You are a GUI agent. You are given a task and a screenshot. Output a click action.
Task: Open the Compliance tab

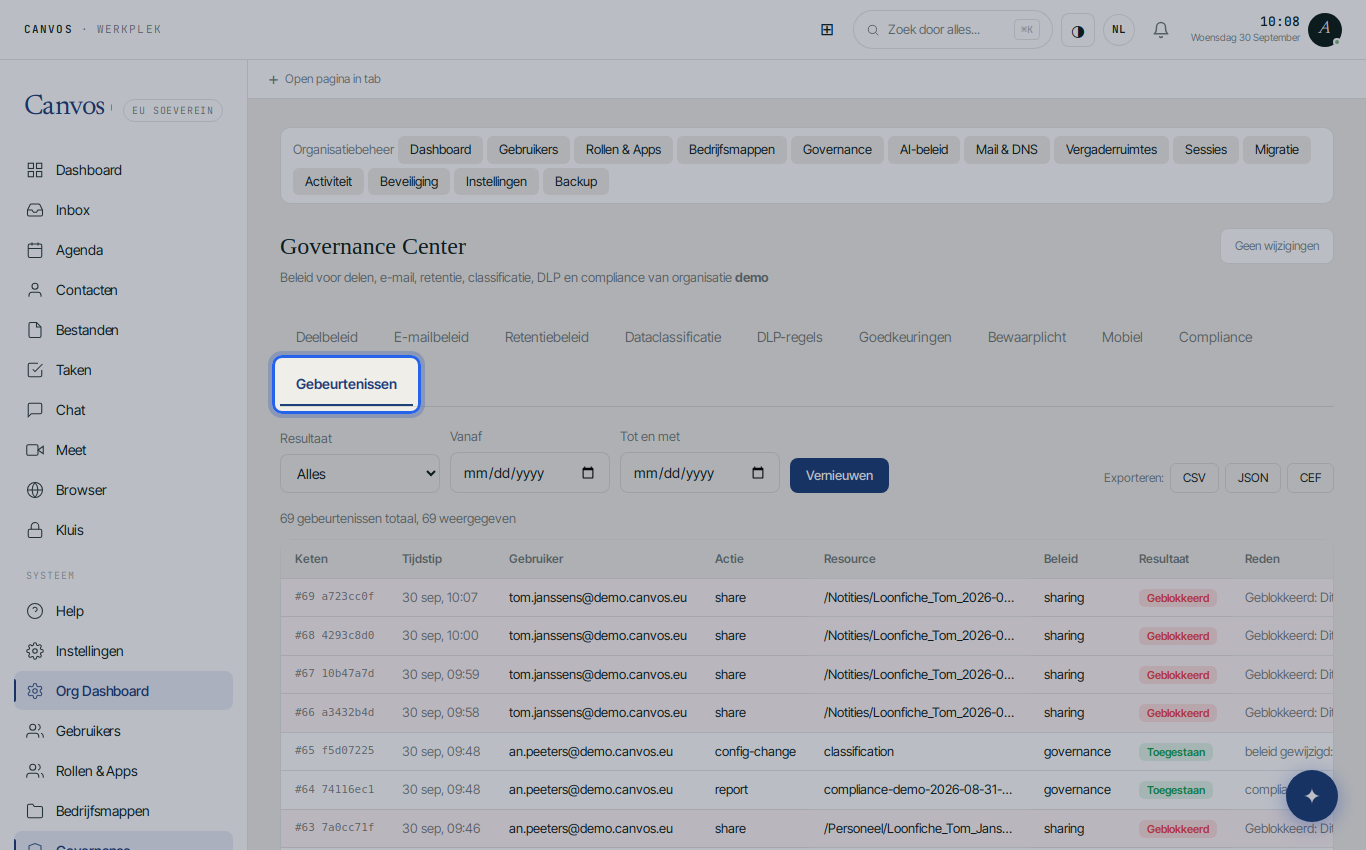(1215, 337)
